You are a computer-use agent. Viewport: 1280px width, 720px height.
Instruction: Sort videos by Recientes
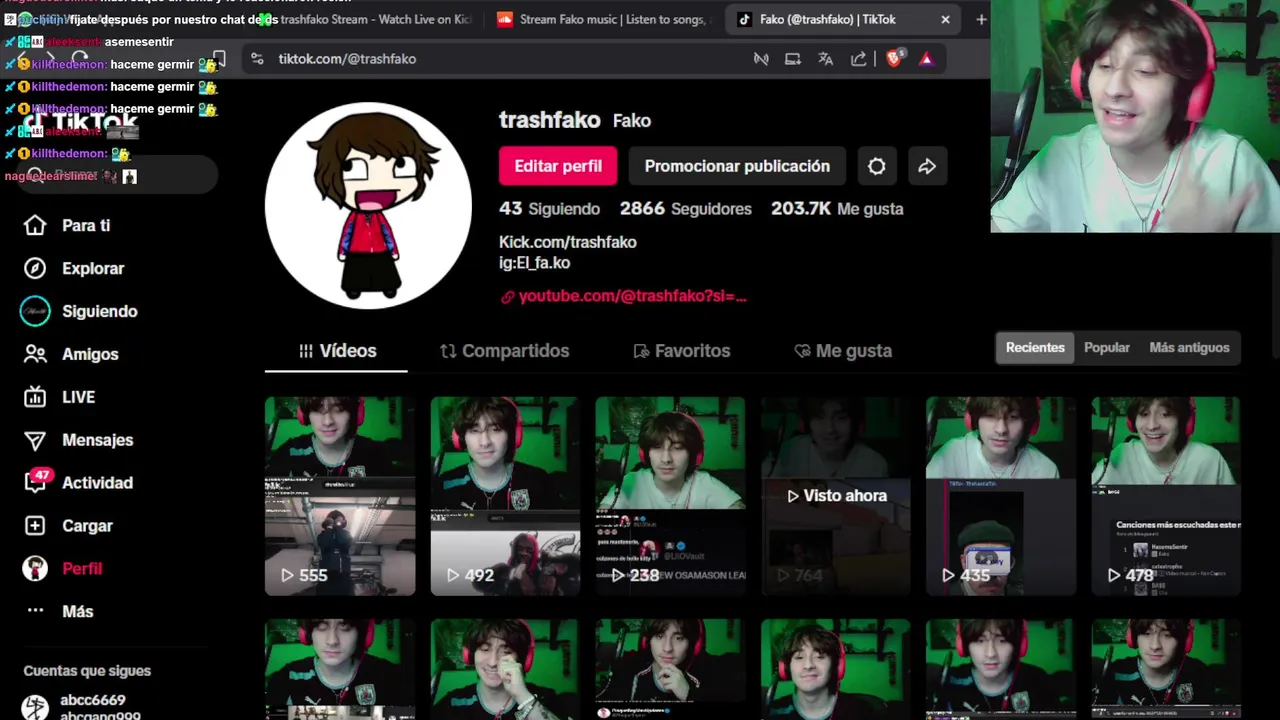[x=1035, y=347]
